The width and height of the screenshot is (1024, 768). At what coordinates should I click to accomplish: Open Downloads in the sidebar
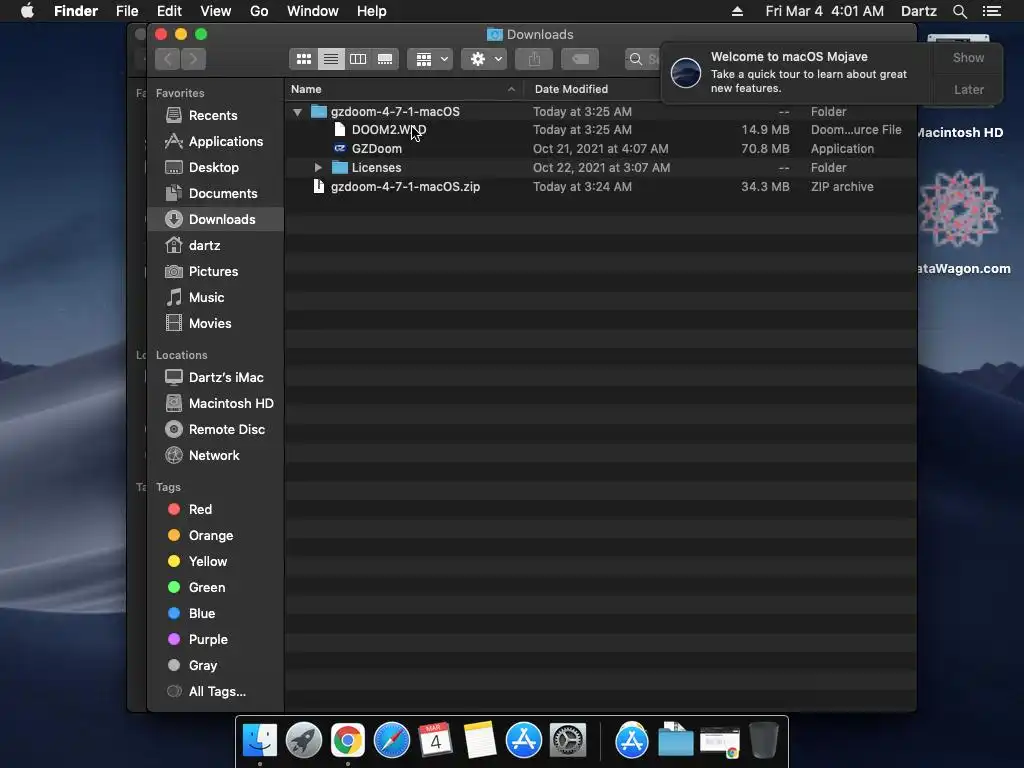point(216,219)
